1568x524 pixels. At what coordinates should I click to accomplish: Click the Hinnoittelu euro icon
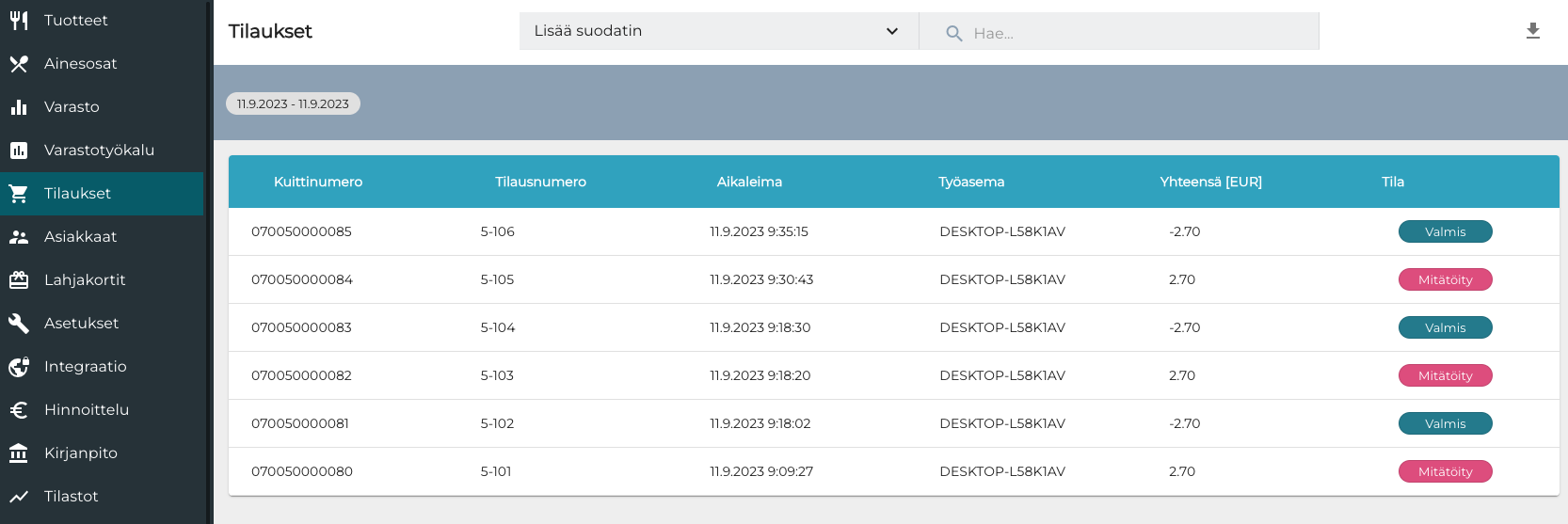click(19, 409)
